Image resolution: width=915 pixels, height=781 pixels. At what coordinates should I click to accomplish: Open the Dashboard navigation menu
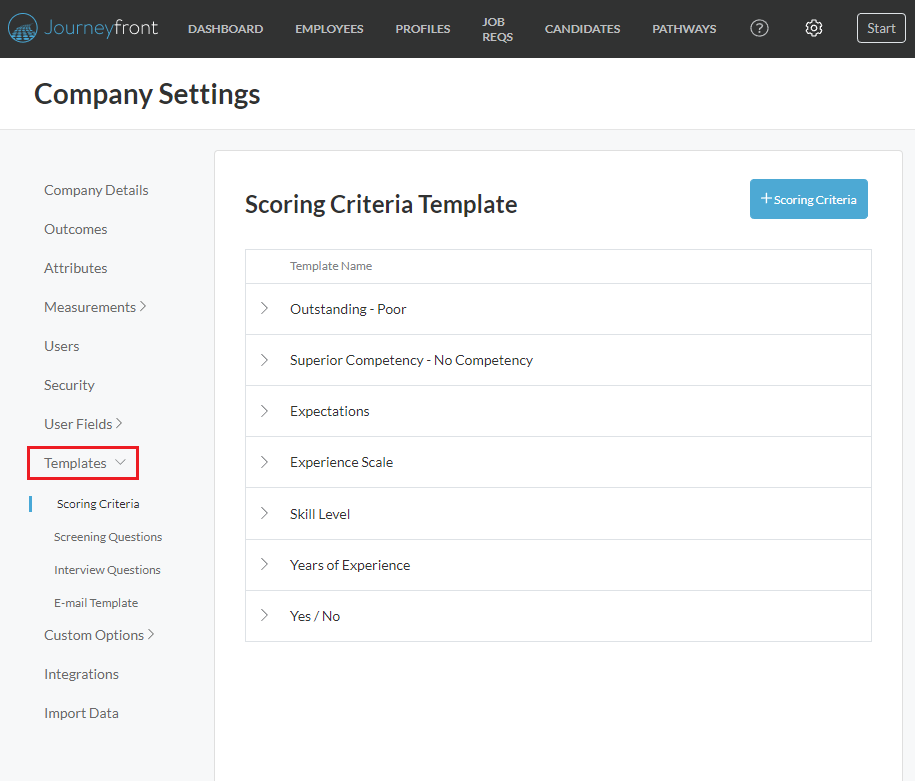tap(225, 28)
